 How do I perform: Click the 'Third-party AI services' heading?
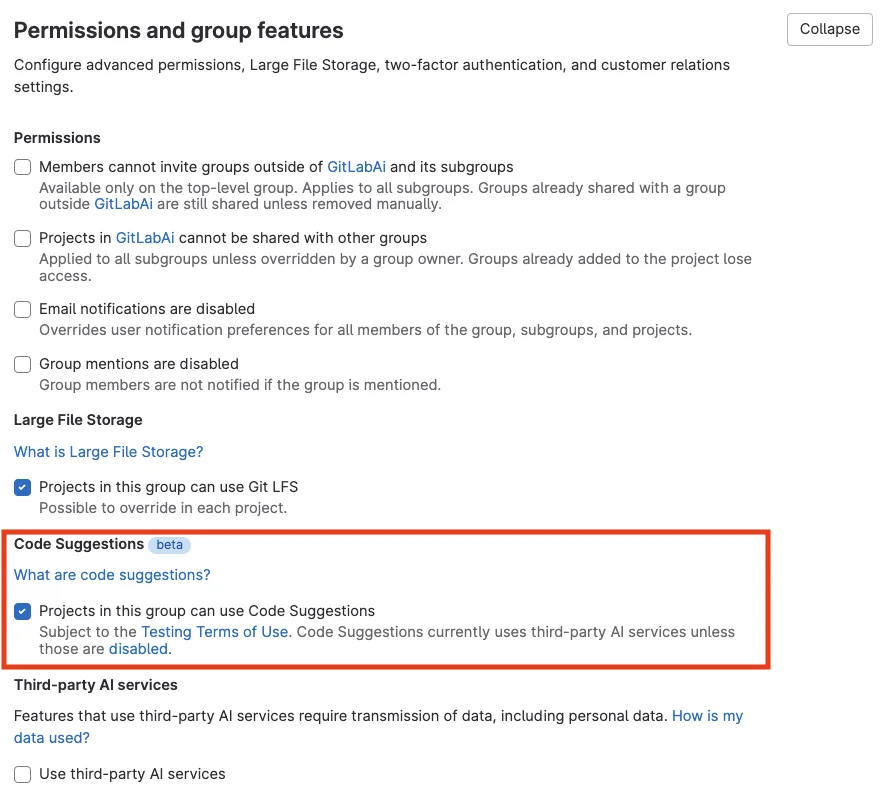[x=95, y=685]
